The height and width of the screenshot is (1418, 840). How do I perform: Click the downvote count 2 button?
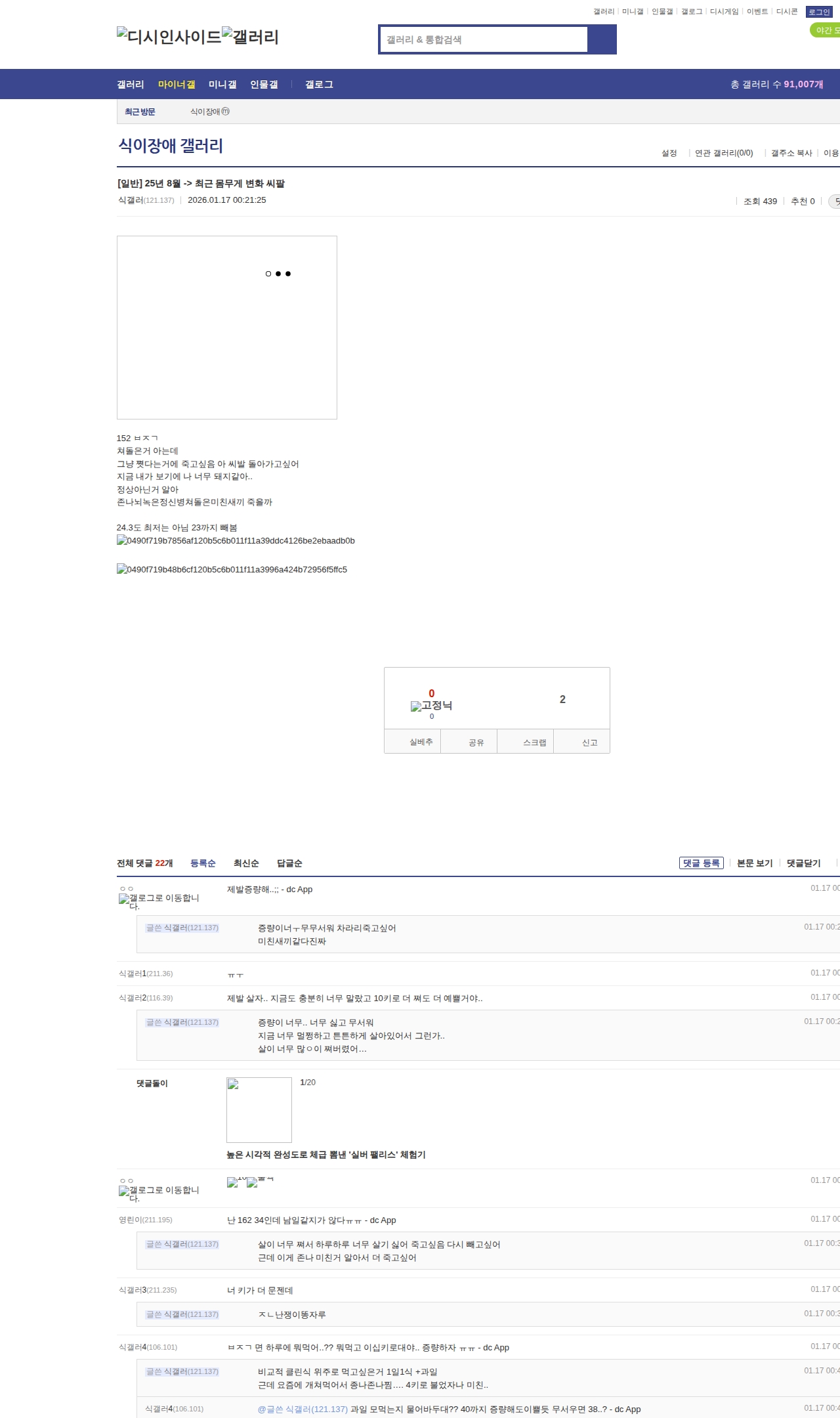tap(562, 699)
